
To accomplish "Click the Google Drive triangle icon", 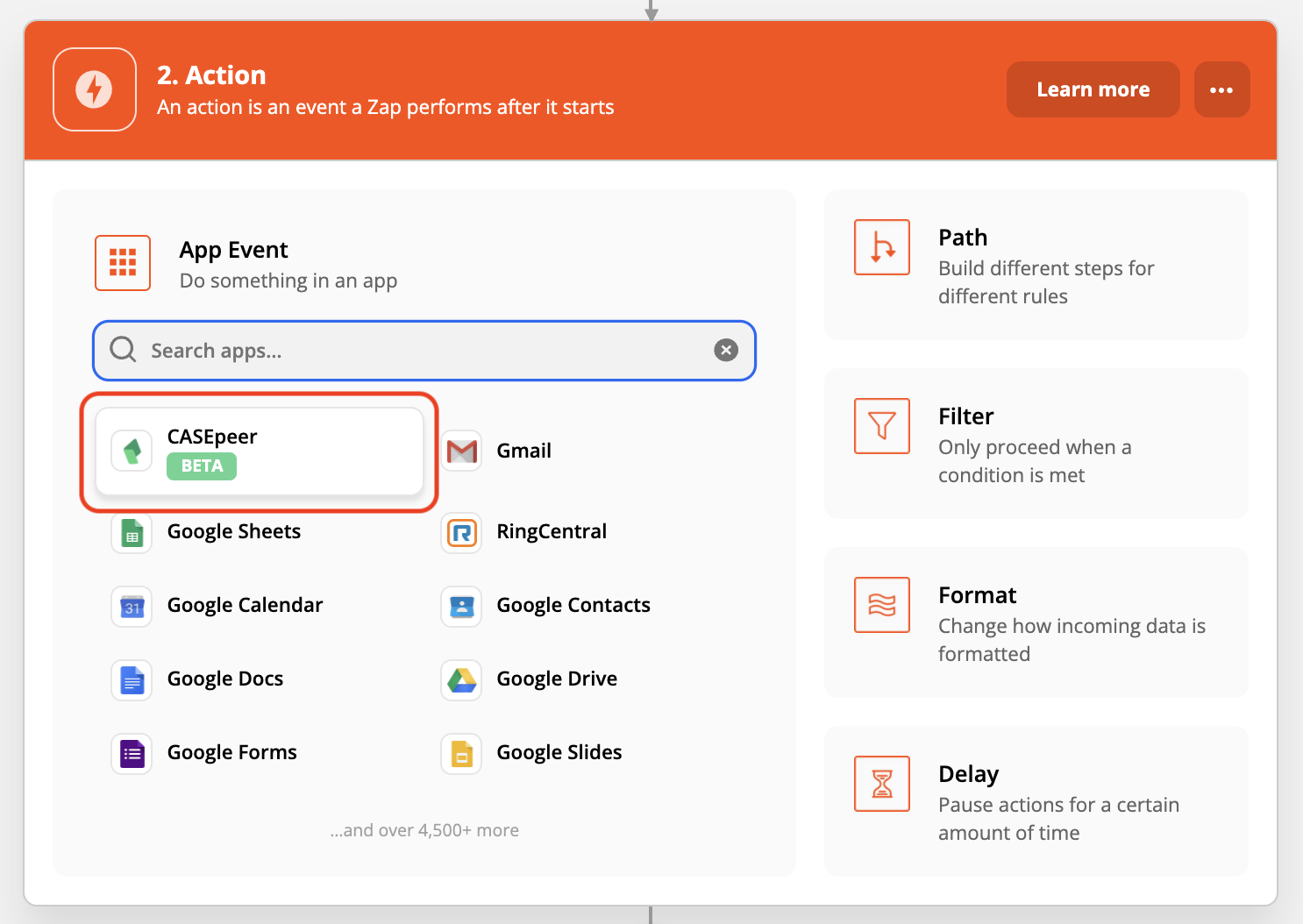I will click(x=461, y=679).
